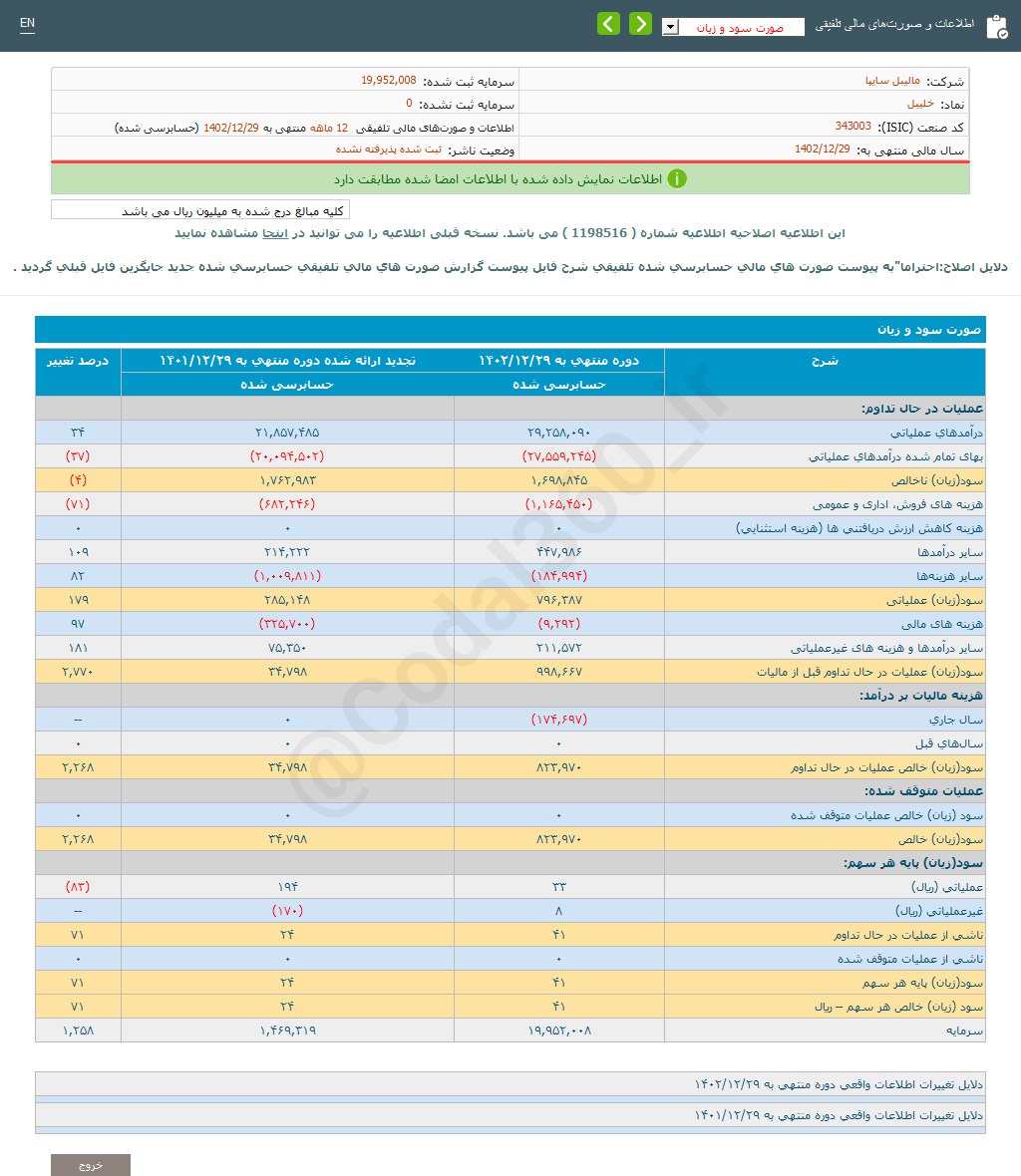This screenshot has width=1021, height=1176.
Task: Click header title اطلاعات و صورت‌های مالی تلفیقی
Action: pos(895,25)
